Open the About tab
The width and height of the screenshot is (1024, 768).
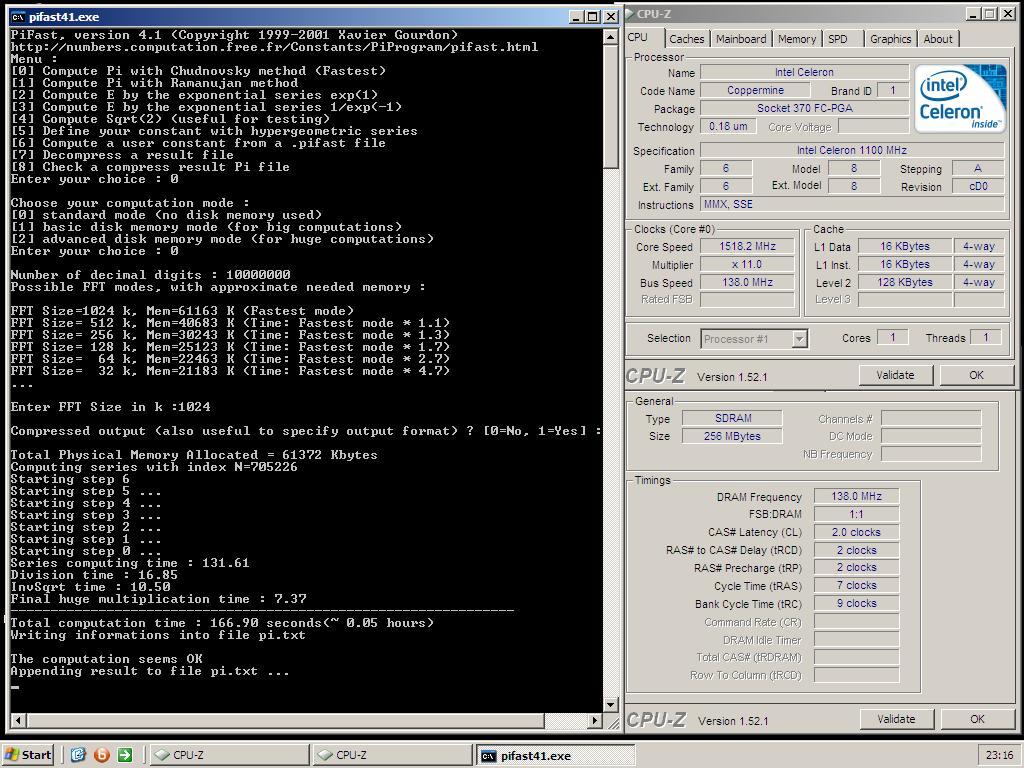pos(938,39)
